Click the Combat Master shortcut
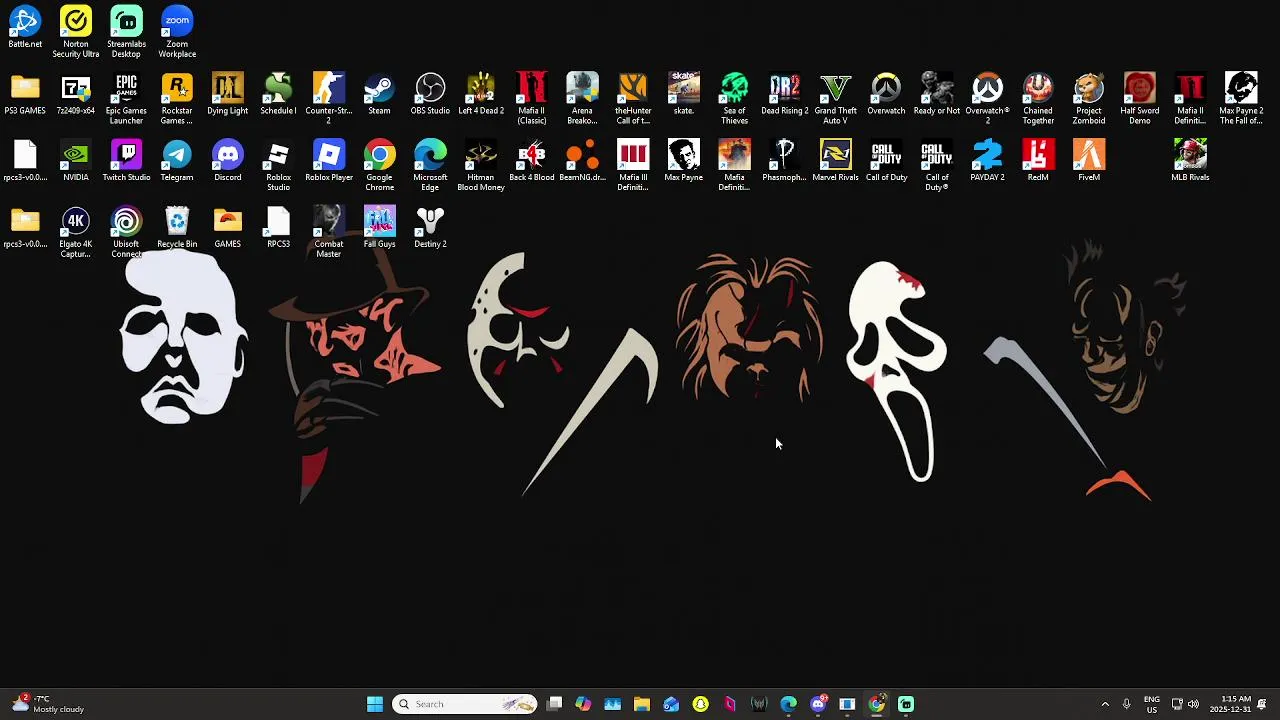Image resolution: width=1280 pixels, height=720 pixels. click(329, 233)
